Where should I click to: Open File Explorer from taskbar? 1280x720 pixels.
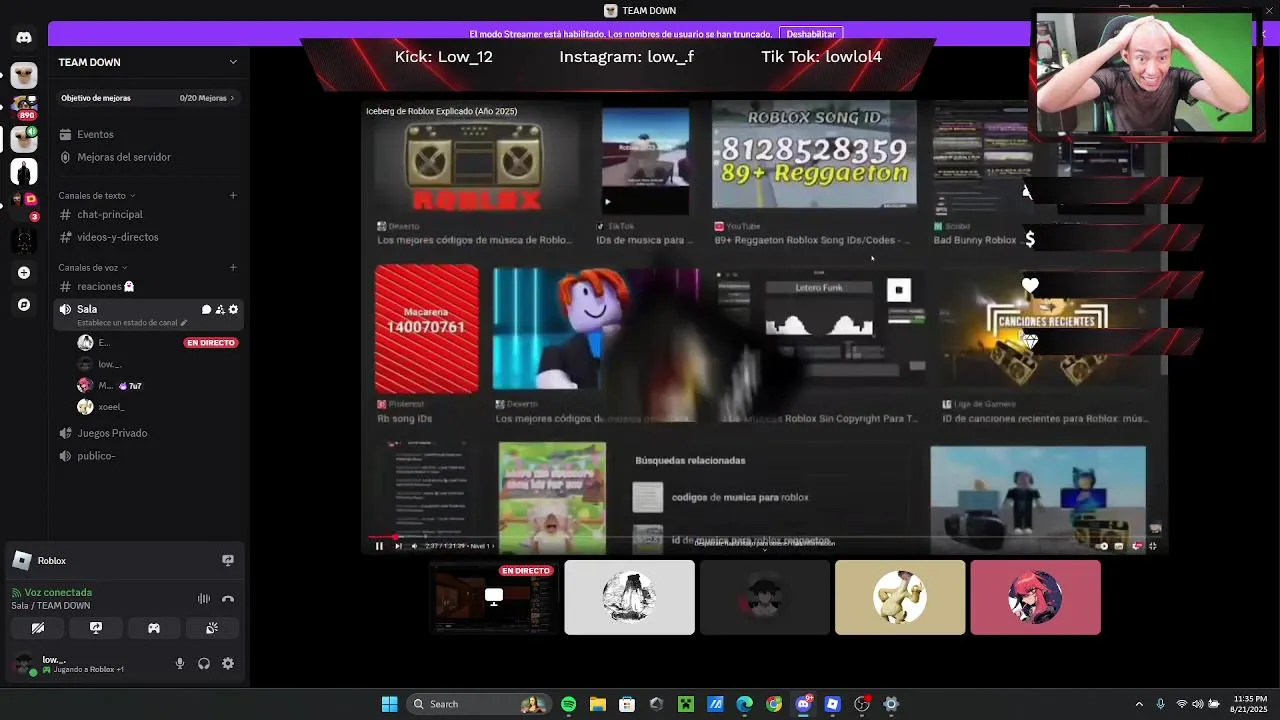(597, 704)
